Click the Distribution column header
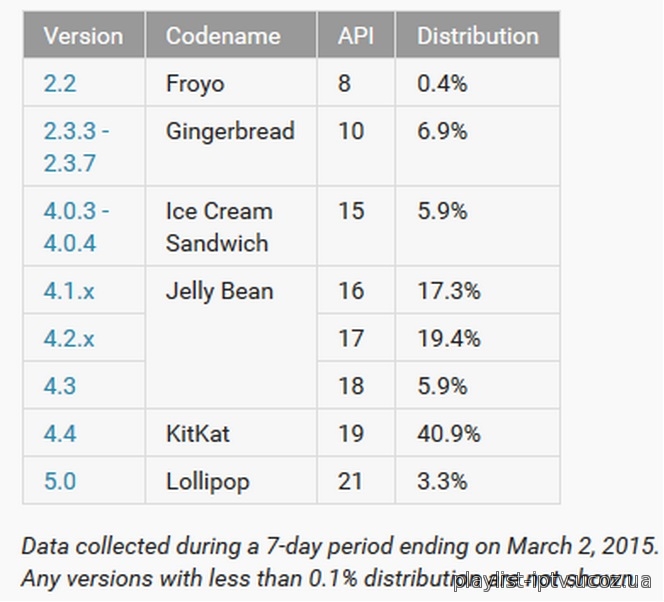This screenshot has height=602, width=664. pyautogui.click(x=478, y=35)
